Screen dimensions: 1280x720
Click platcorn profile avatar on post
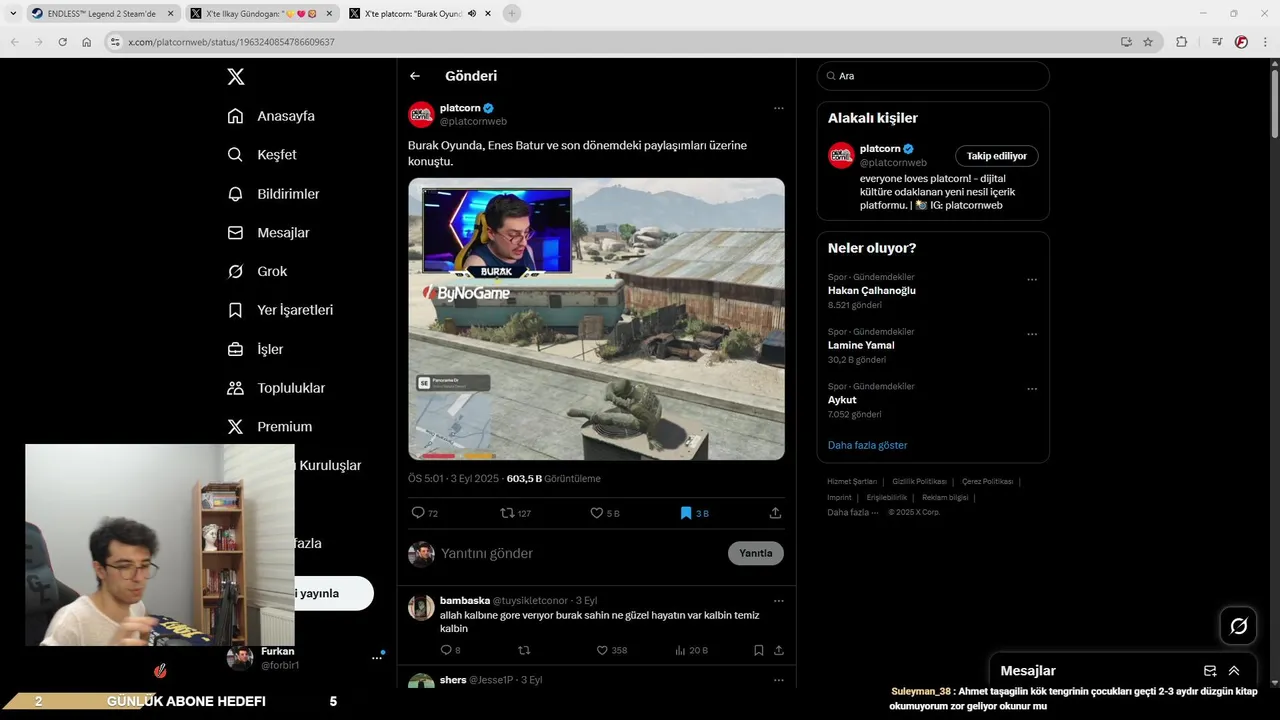421,115
